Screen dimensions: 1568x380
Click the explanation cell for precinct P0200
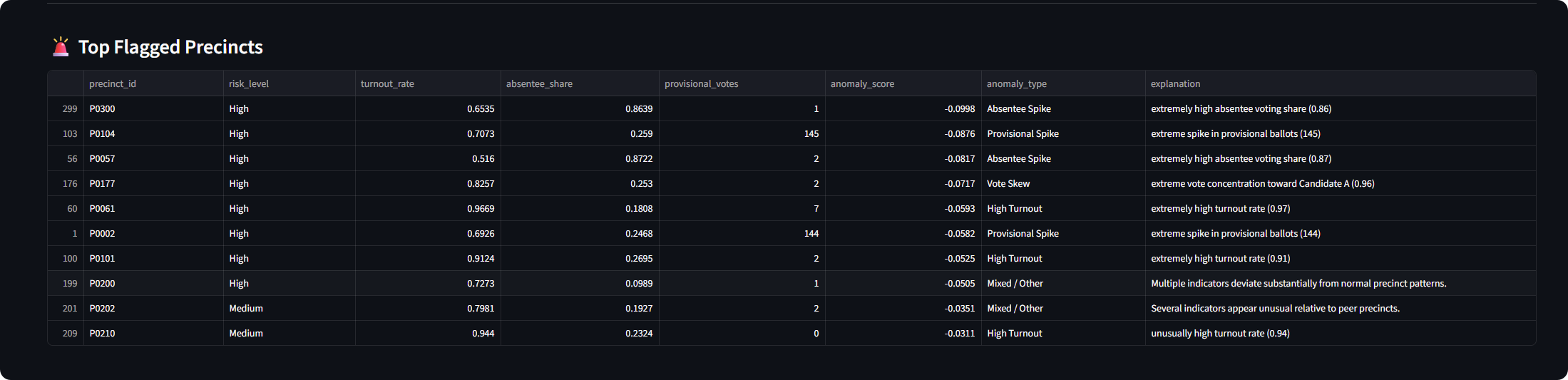pyautogui.click(x=1298, y=284)
